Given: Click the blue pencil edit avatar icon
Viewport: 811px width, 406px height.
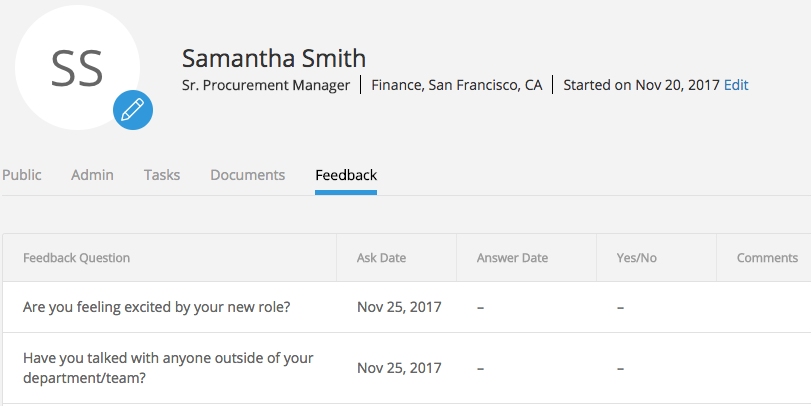Looking at the screenshot, I should click(133, 110).
